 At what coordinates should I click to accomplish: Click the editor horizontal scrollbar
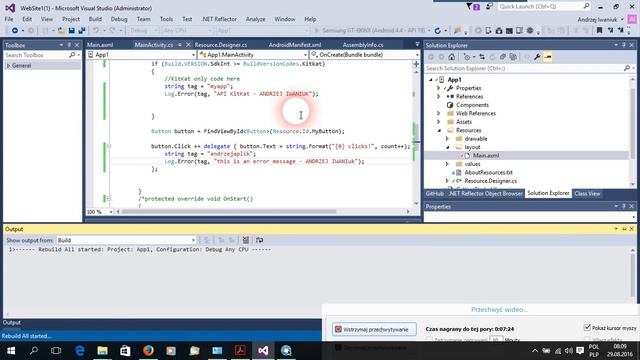(229, 212)
